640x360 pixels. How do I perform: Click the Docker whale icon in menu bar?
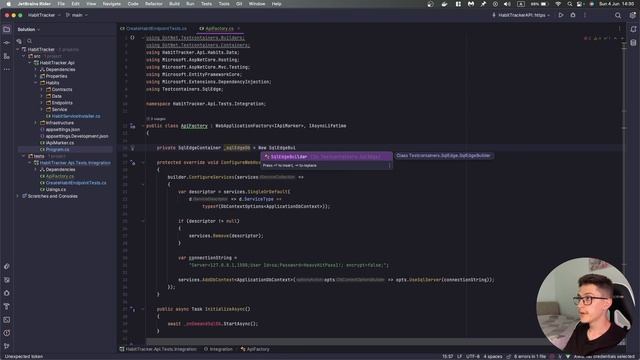pyautogui.click(x=444, y=4)
